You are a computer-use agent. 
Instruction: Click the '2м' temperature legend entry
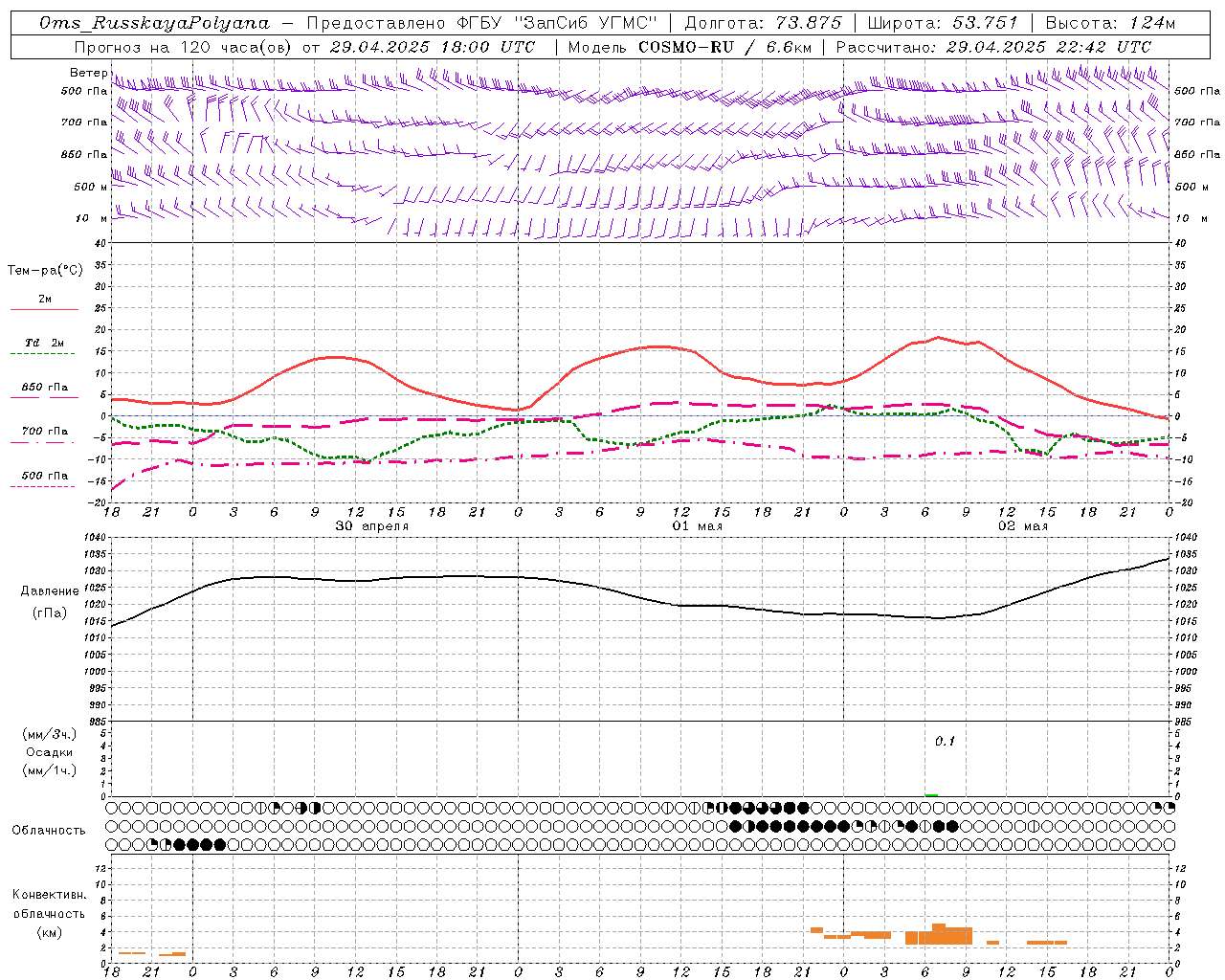45,299
